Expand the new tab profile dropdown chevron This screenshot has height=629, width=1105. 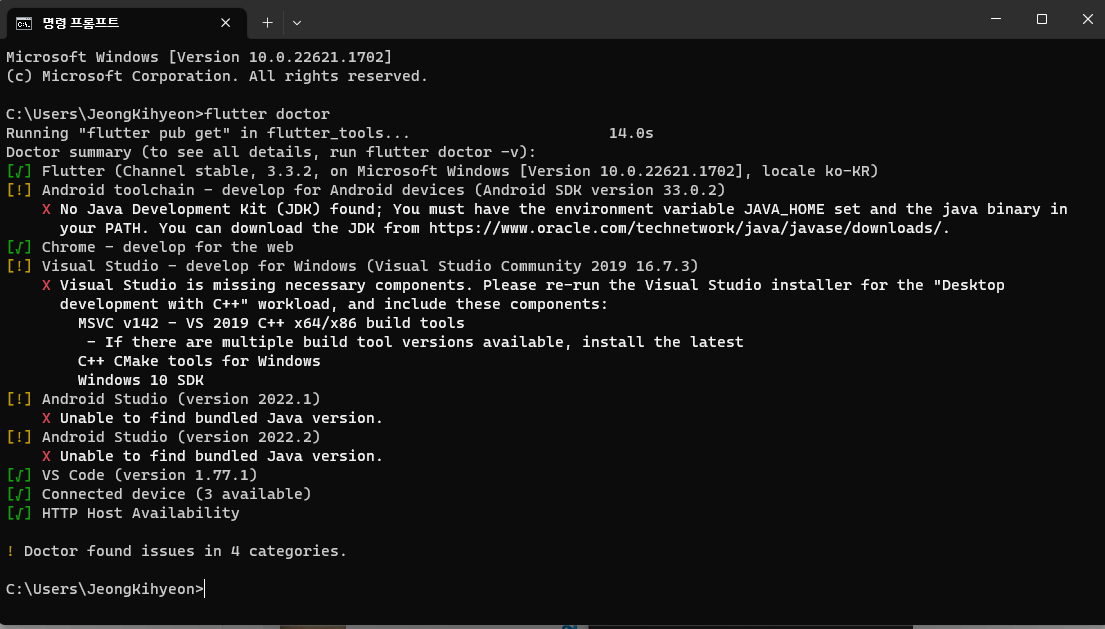(297, 23)
